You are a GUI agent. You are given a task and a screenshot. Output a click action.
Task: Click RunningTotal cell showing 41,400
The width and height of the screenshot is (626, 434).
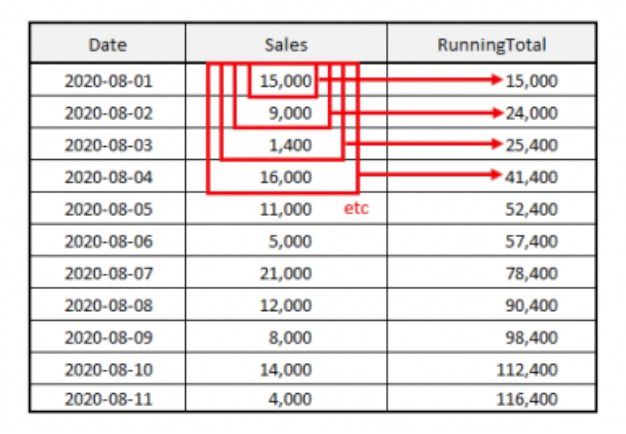click(x=532, y=177)
